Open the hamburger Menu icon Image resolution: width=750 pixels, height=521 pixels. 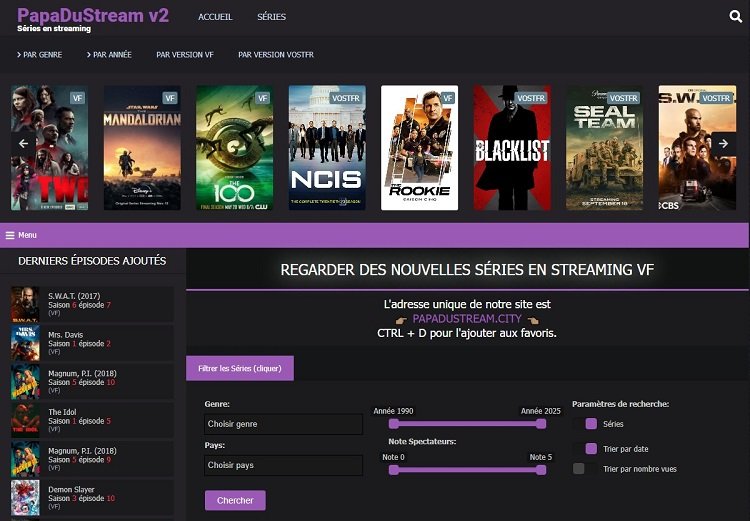[x=10, y=235]
